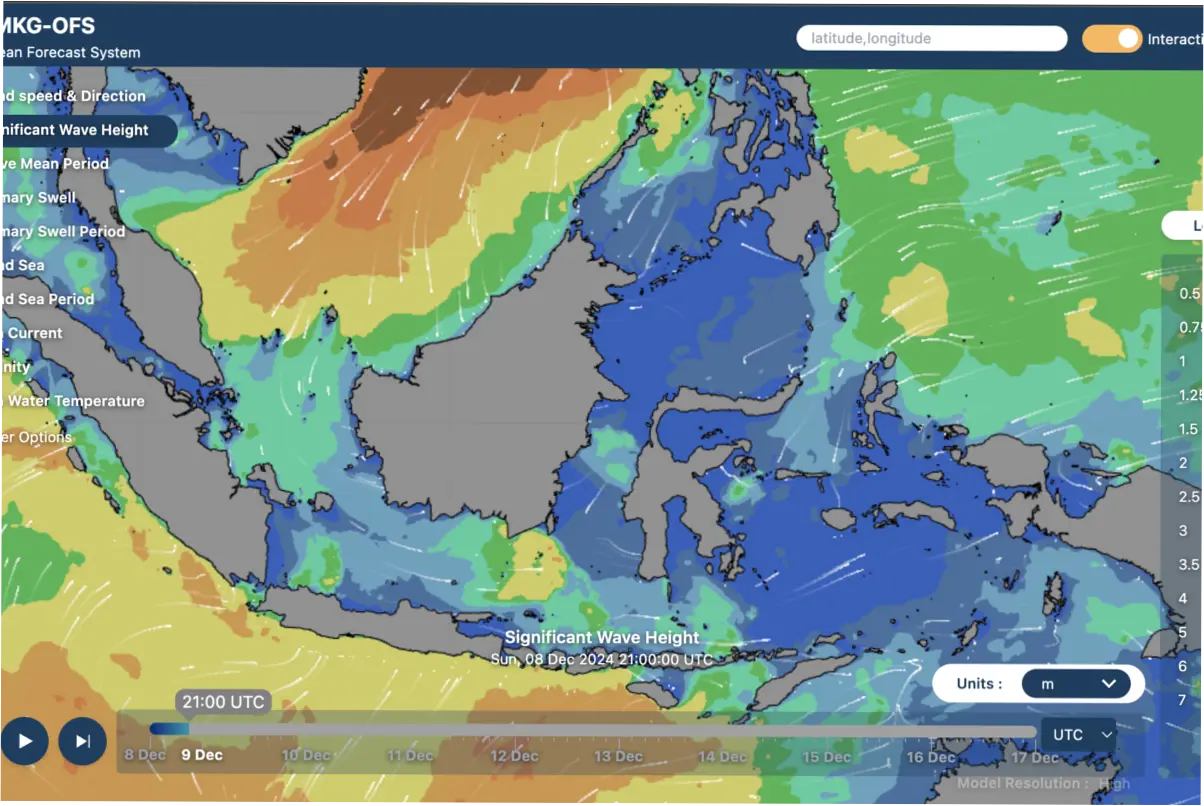1204x806 pixels.
Task: Click the legend tab at right edge
Action: tap(1183, 226)
